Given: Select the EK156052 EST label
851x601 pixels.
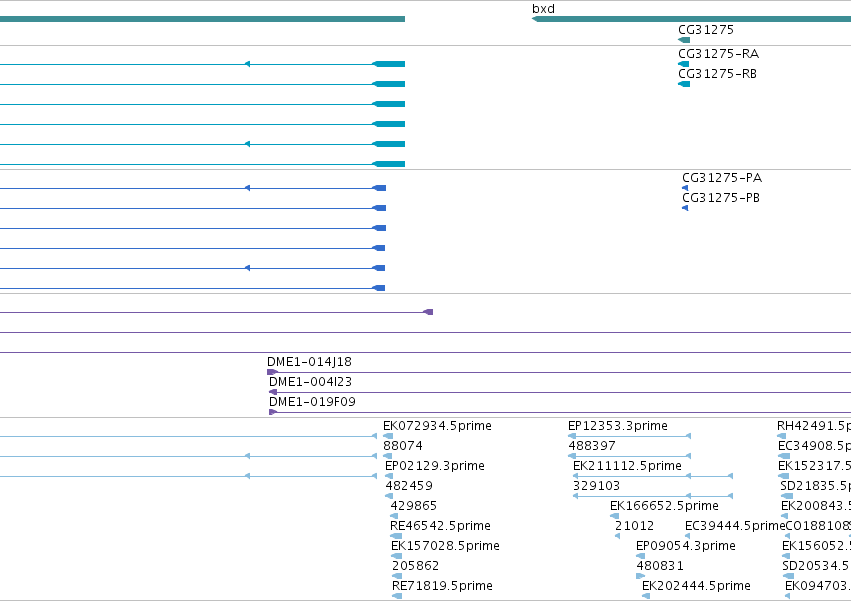Looking at the screenshot, I should click(x=816, y=546).
